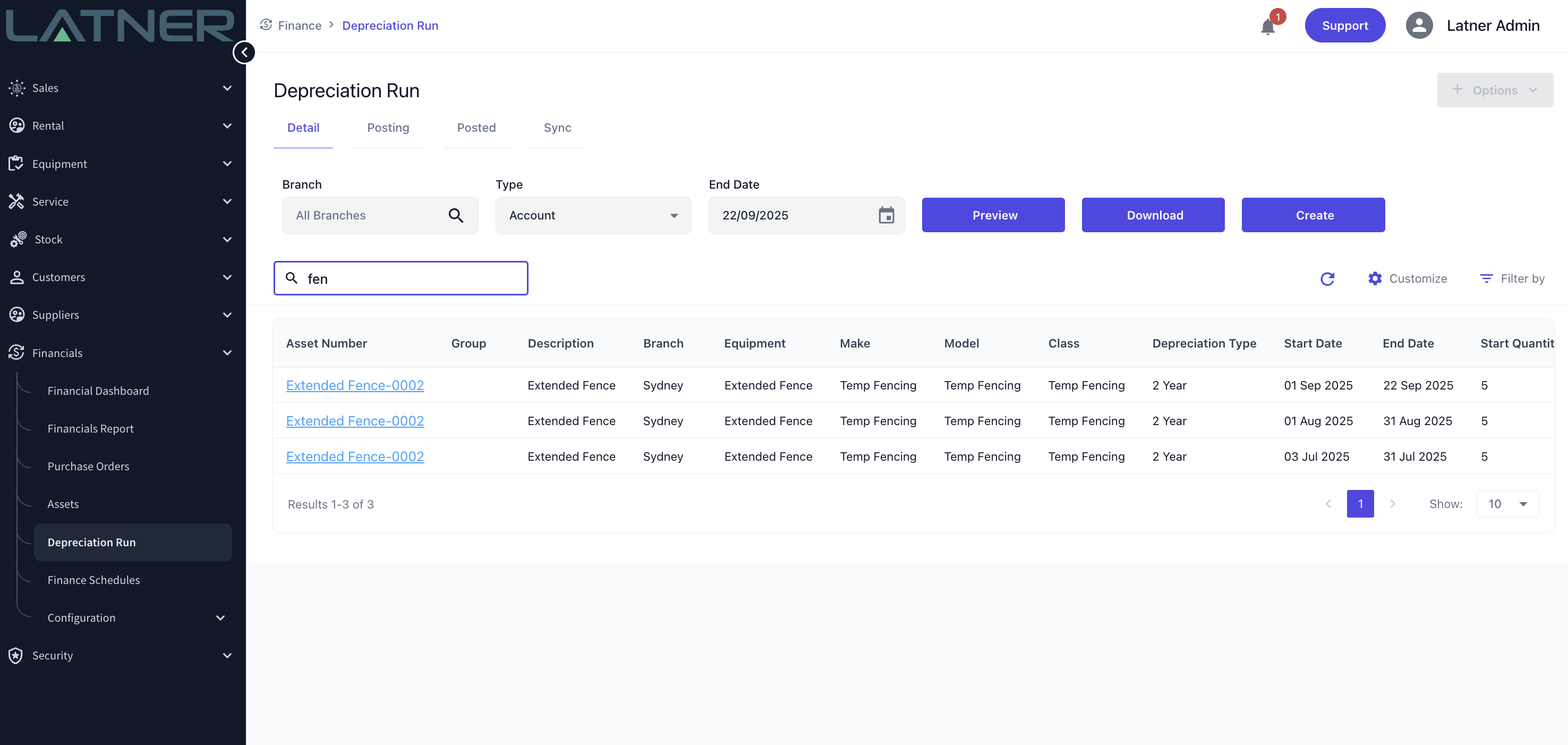Click the Branch search magnifier icon
The image size is (1568, 745).
(x=455, y=215)
